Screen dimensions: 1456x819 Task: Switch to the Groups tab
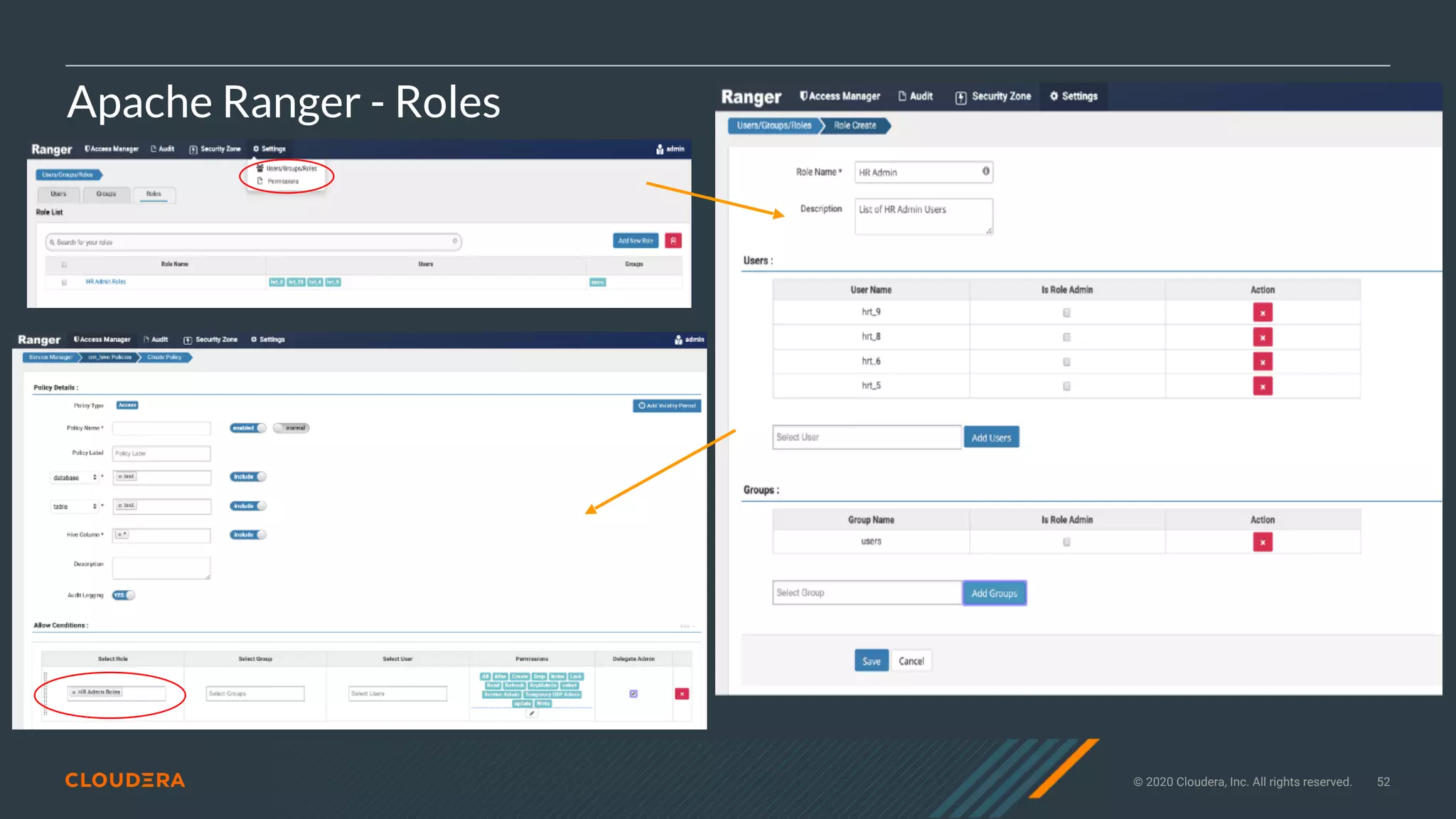tap(106, 194)
